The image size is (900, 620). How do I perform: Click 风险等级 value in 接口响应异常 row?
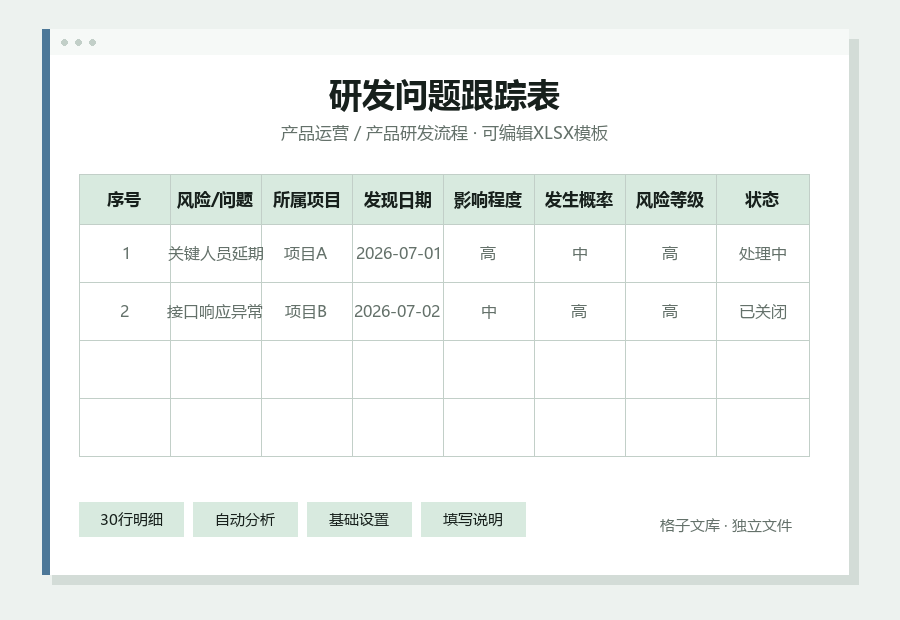tap(670, 312)
